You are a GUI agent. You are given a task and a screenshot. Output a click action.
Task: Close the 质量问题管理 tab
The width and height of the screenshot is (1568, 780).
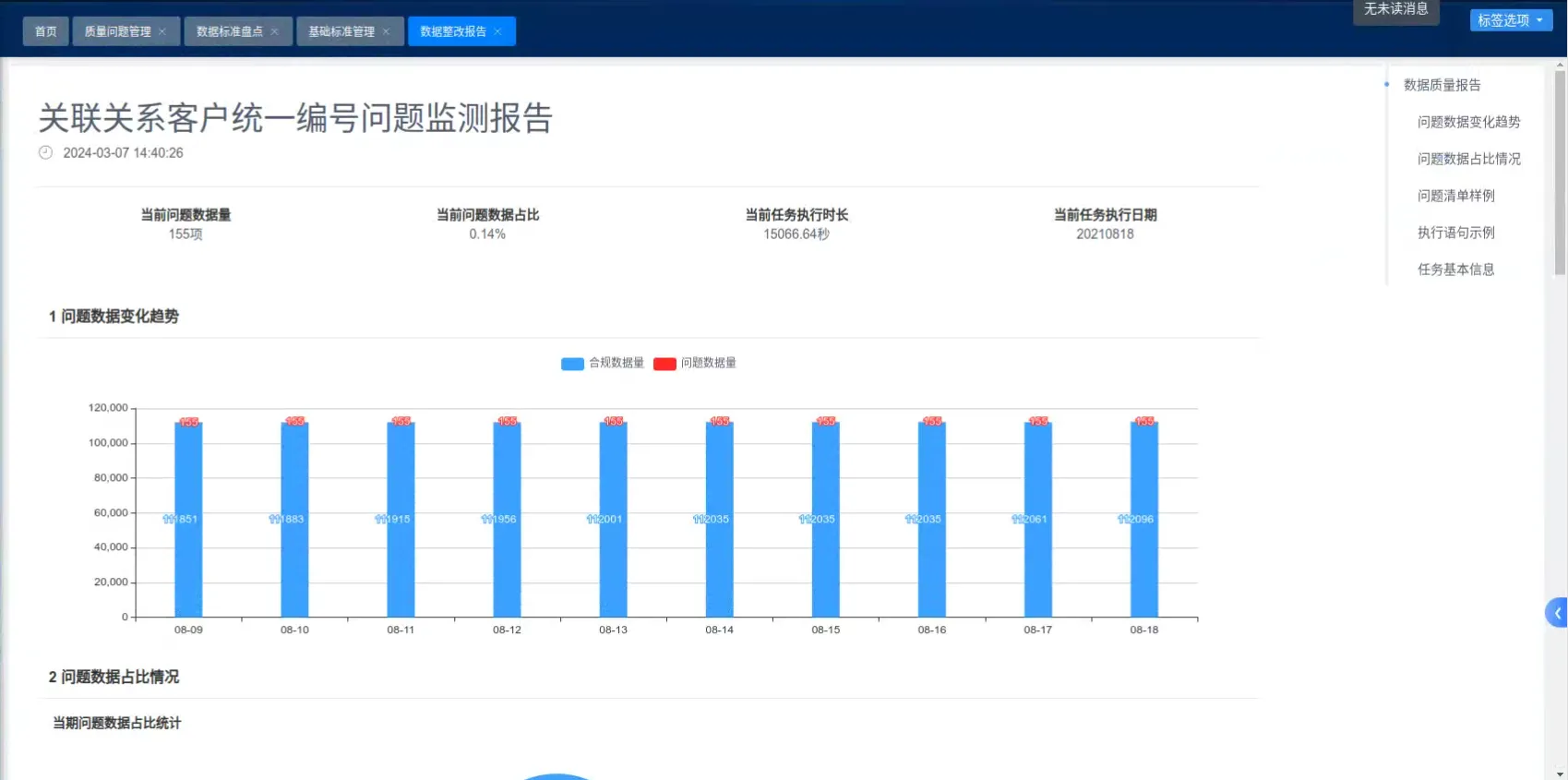(162, 31)
